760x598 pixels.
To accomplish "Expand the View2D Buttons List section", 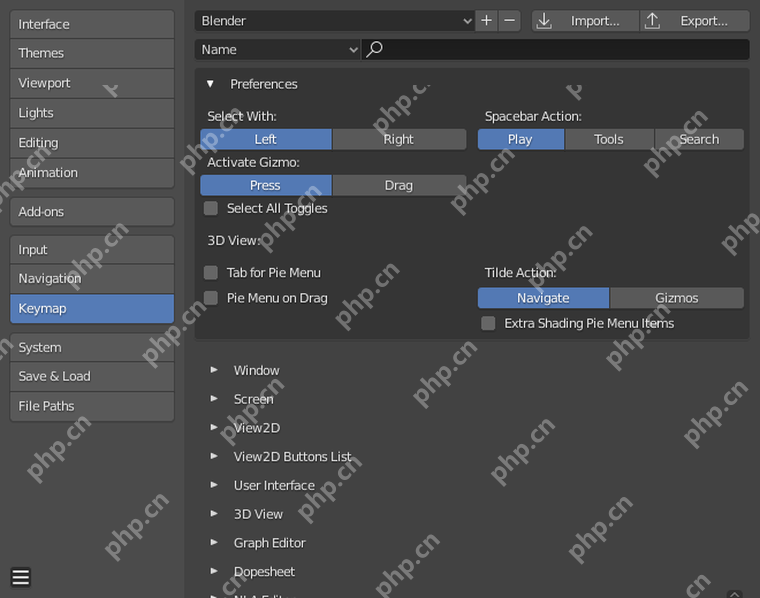I will coord(214,456).
